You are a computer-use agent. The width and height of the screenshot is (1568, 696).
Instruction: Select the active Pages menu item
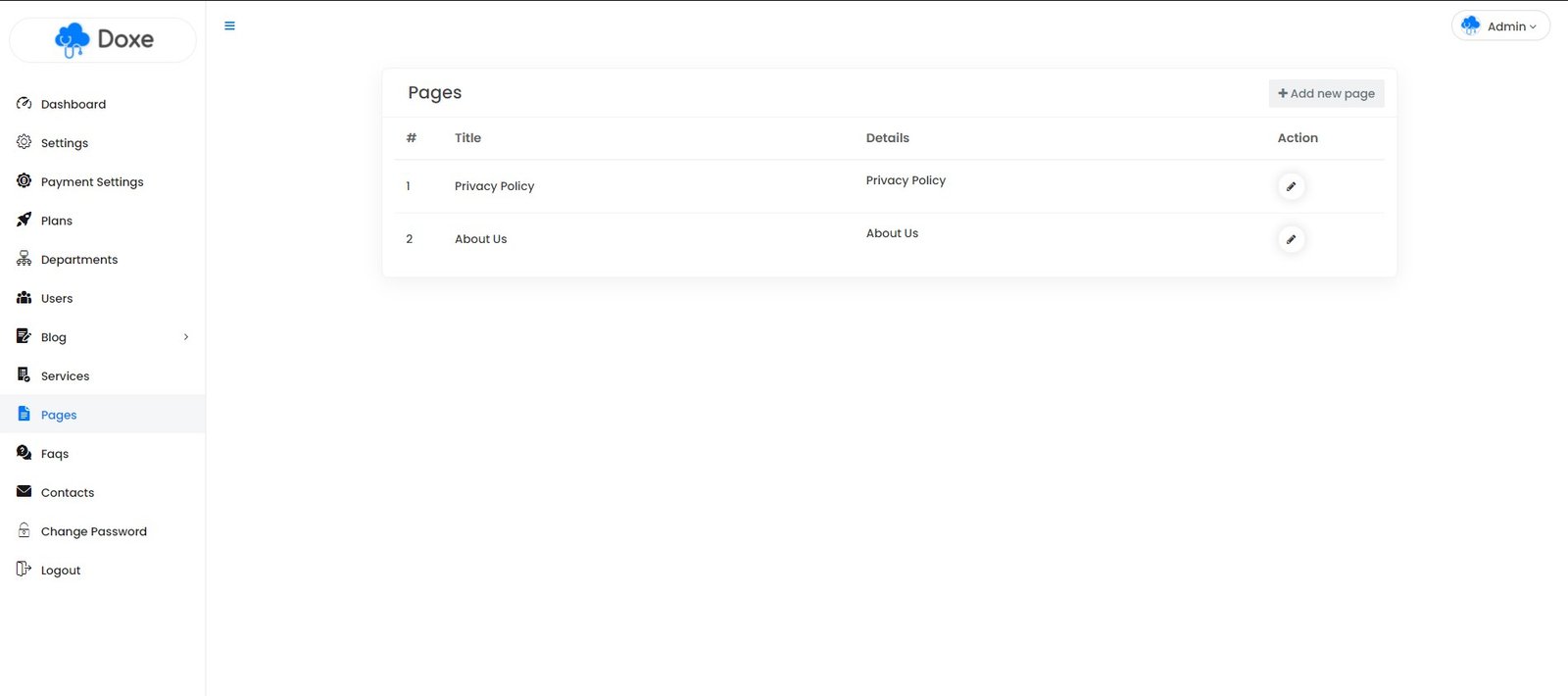59,415
